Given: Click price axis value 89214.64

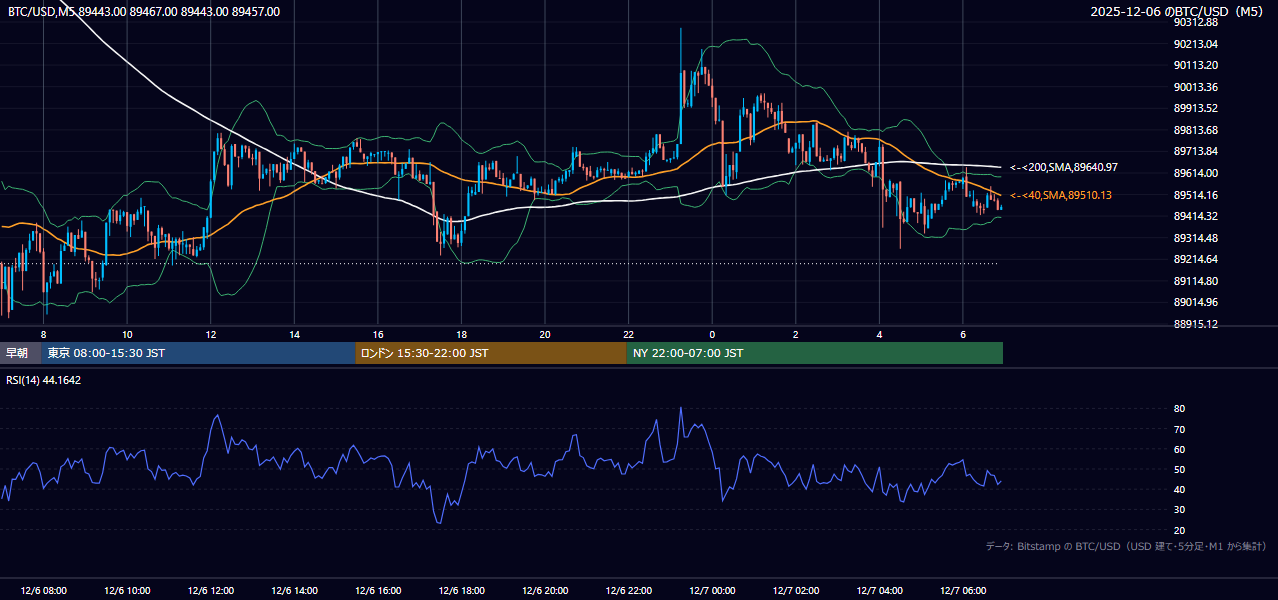Looking at the screenshot, I should 1196,259.
